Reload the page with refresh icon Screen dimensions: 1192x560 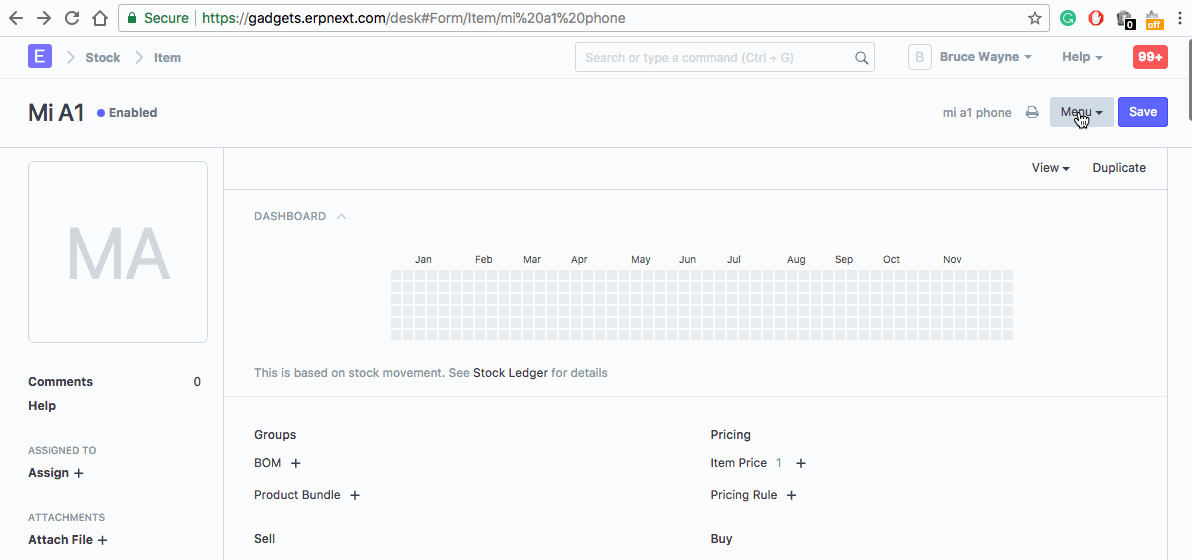[x=72, y=18]
